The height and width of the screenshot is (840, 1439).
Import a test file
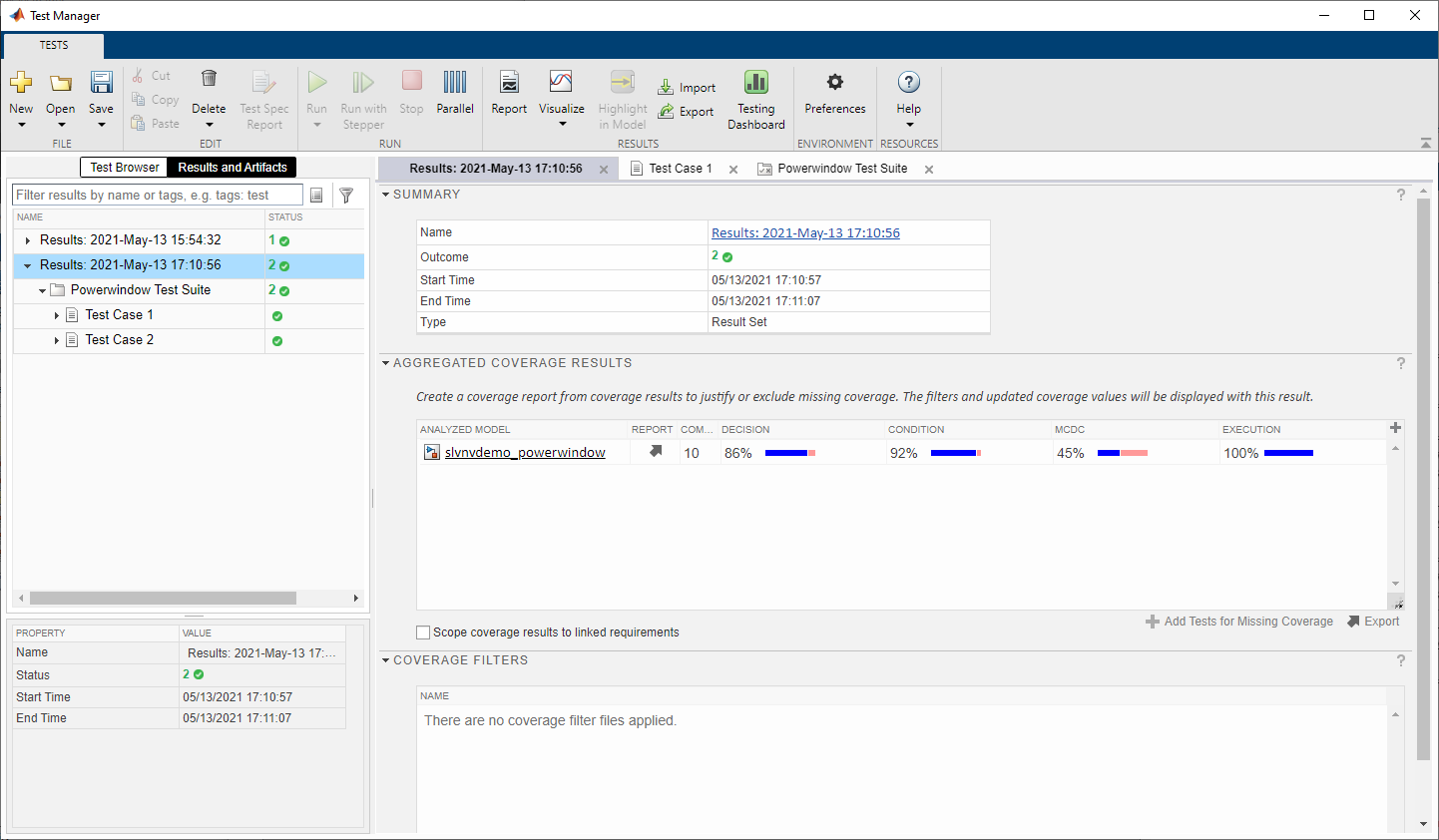(687, 87)
